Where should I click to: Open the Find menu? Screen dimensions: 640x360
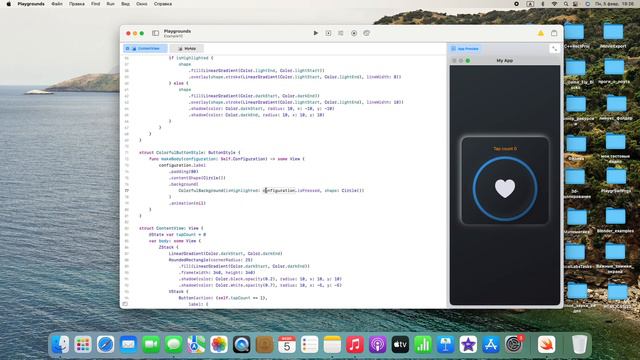tap(96, 4)
